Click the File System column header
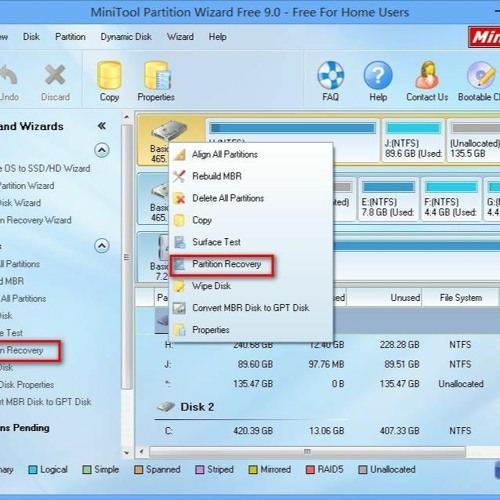Viewport: 500px width, 500px height. coord(461,298)
